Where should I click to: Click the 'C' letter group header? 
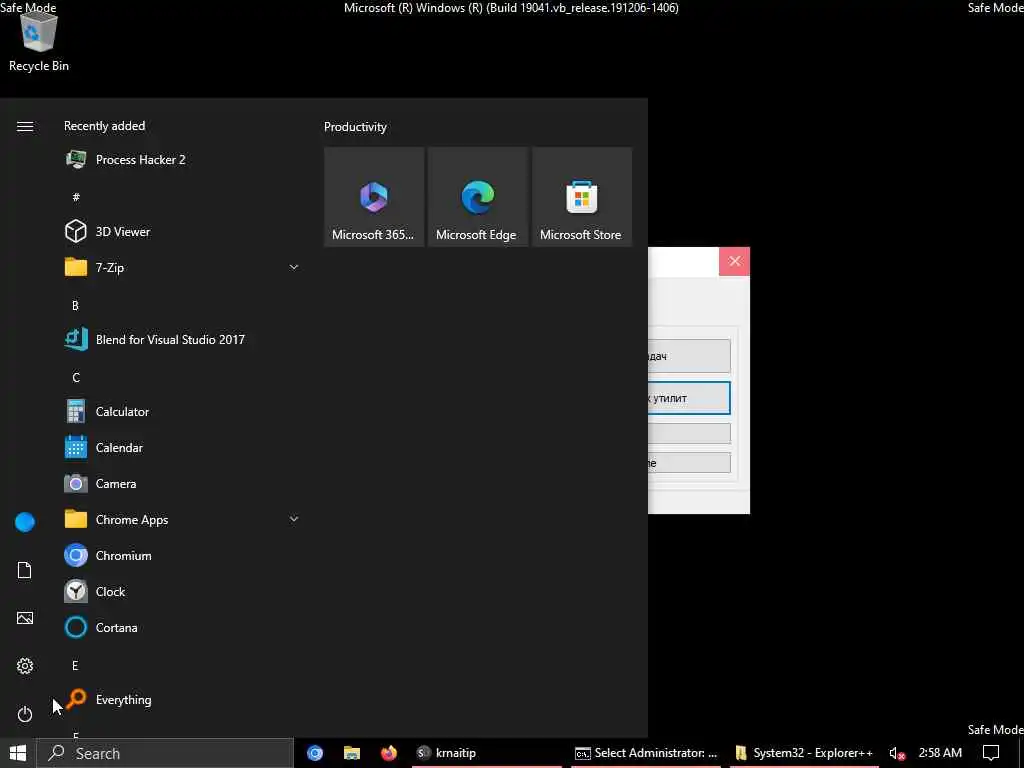point(76,377)
